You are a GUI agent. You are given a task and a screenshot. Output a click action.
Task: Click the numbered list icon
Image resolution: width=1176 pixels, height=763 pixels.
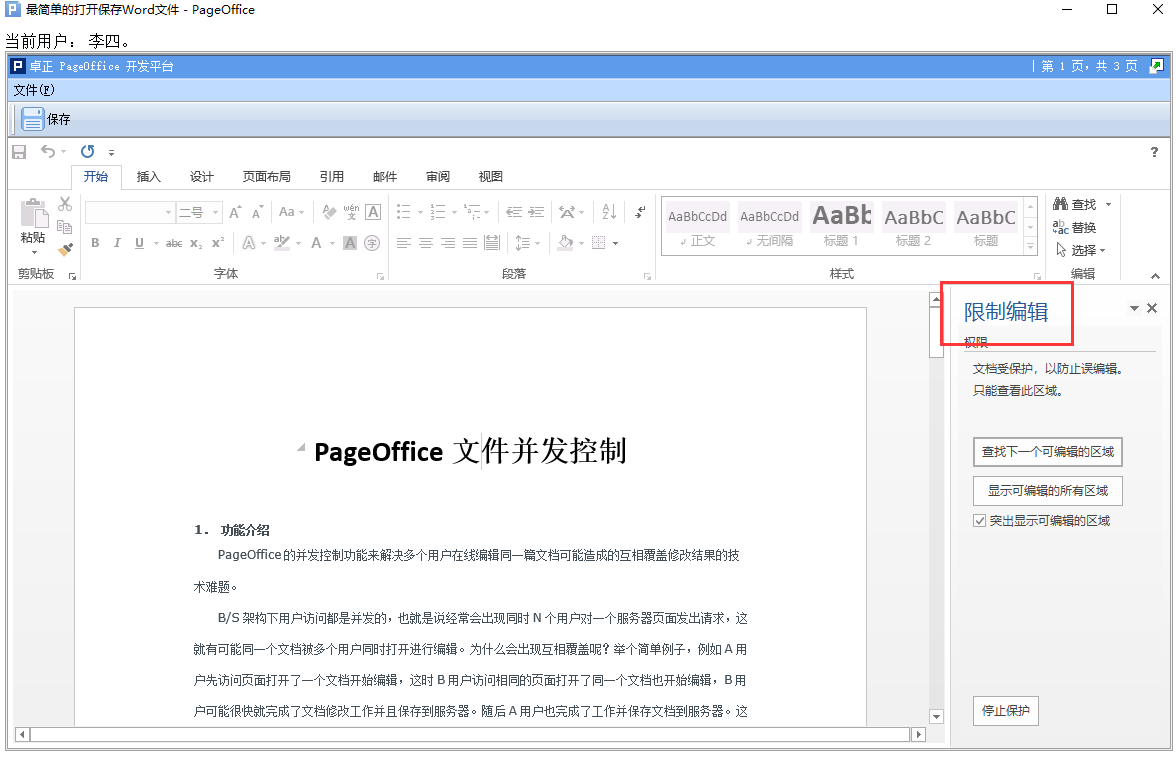click(x=437, y=212)
